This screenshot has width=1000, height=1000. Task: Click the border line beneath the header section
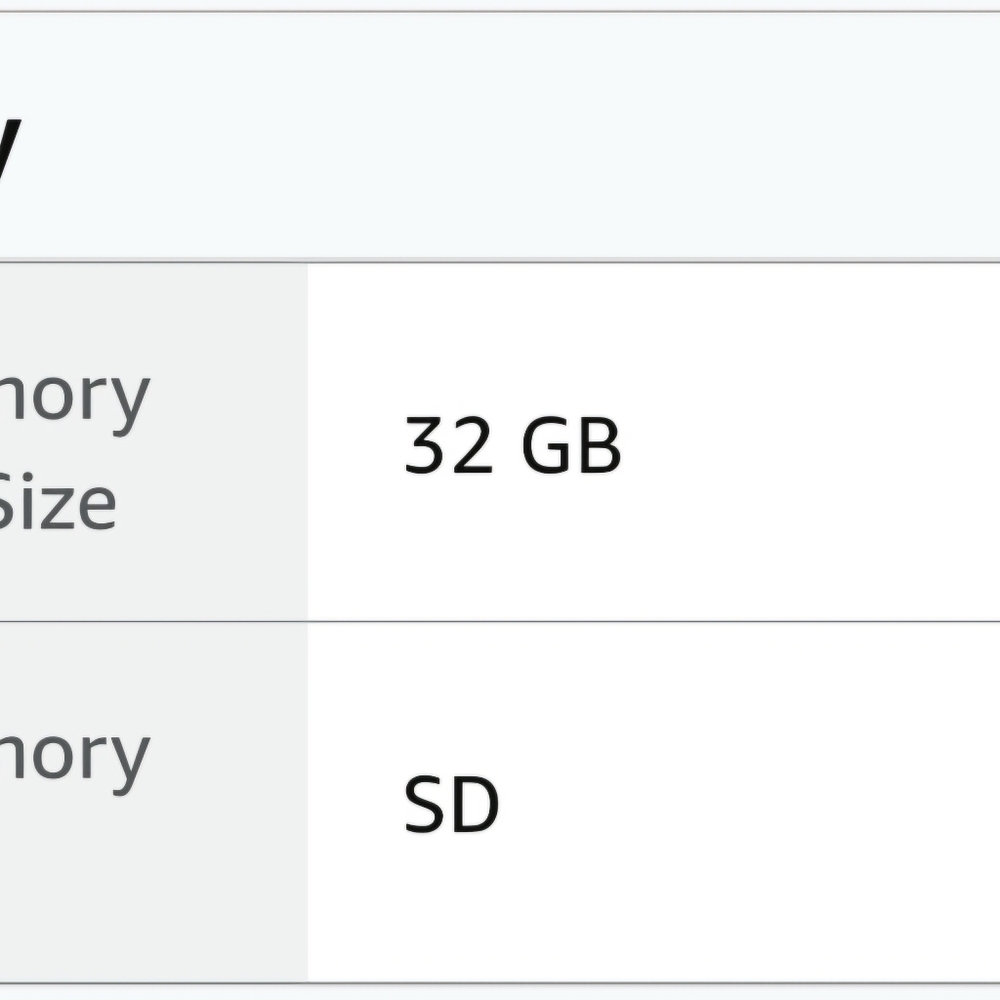(x=500, y=260)
